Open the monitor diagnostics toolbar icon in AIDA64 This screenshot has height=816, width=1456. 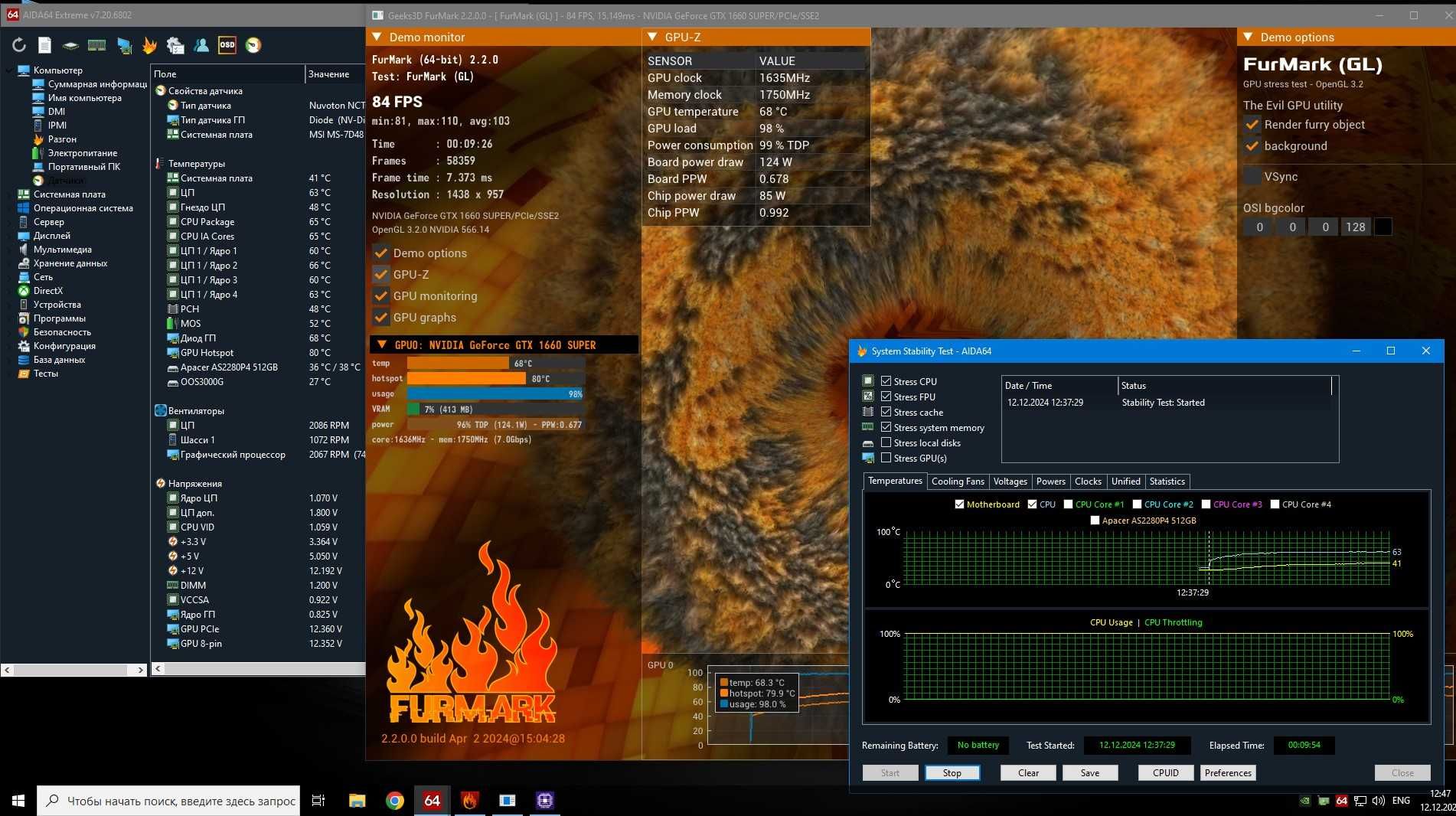124,45
